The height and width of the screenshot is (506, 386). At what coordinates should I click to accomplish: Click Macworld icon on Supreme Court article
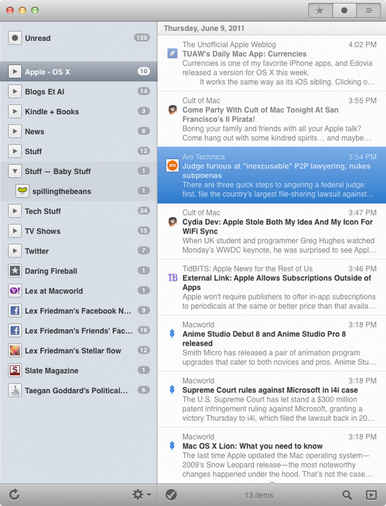click(172, 390)
